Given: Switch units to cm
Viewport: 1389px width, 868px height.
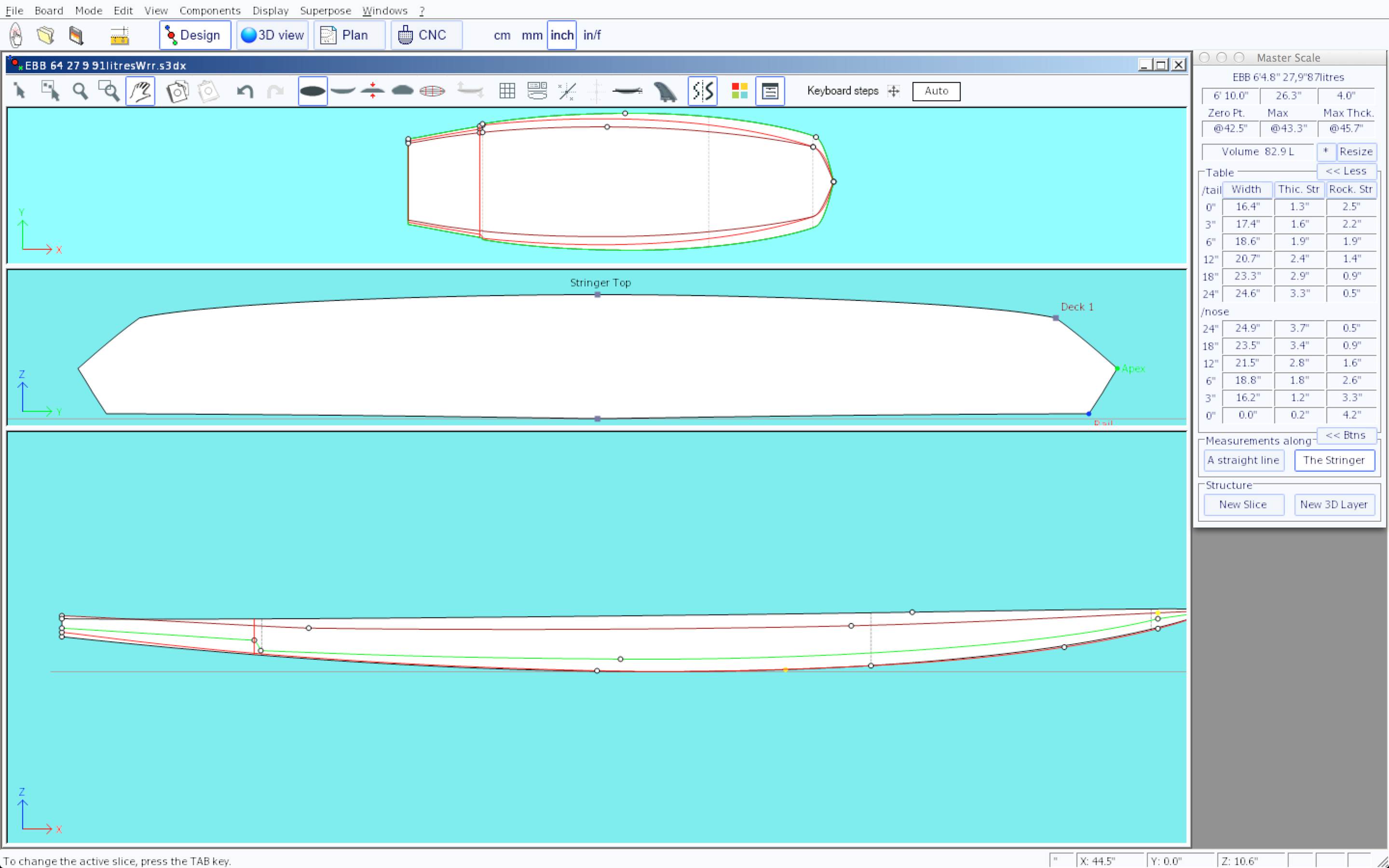Looking at the screenshot, I should point(502,35).
